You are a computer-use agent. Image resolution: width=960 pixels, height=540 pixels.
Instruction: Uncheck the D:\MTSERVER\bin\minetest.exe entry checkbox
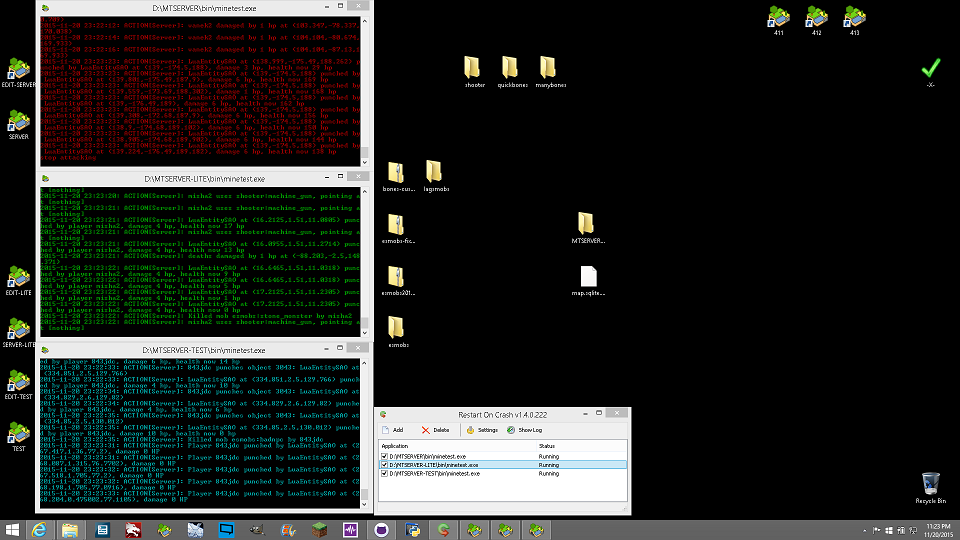coord(384,456)
